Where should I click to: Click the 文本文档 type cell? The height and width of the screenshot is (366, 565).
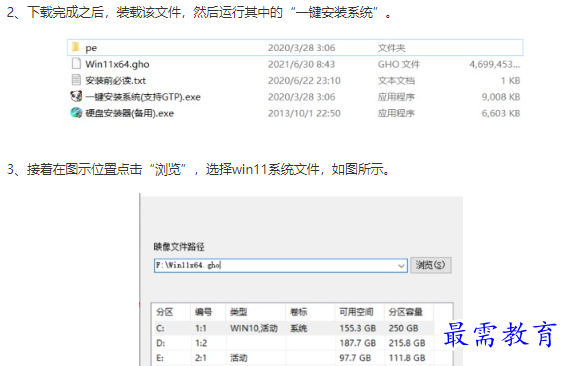[x=396, y=81]
